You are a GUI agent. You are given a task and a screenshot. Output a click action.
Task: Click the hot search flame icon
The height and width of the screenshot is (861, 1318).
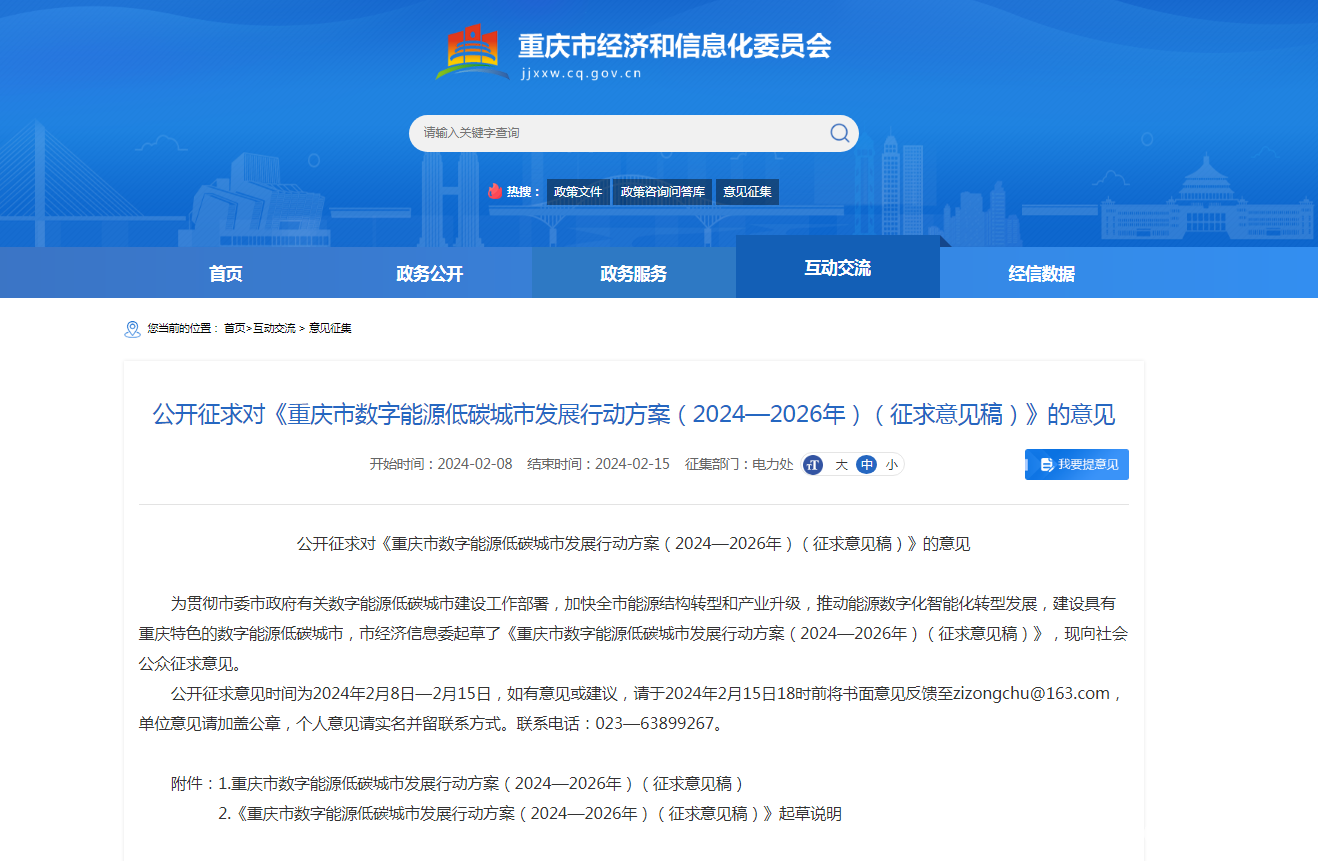point(495,191)
